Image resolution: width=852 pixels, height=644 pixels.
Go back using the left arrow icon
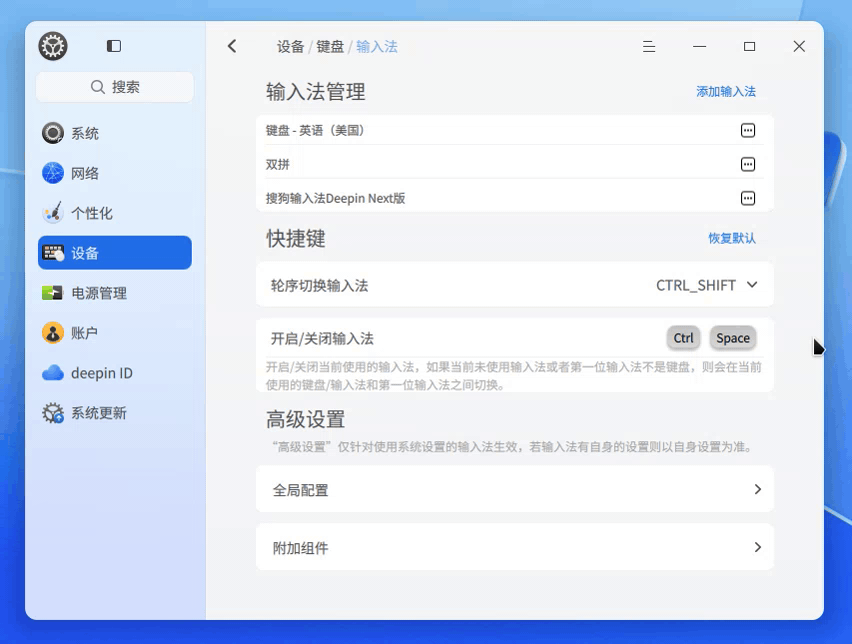coord(232,46)
